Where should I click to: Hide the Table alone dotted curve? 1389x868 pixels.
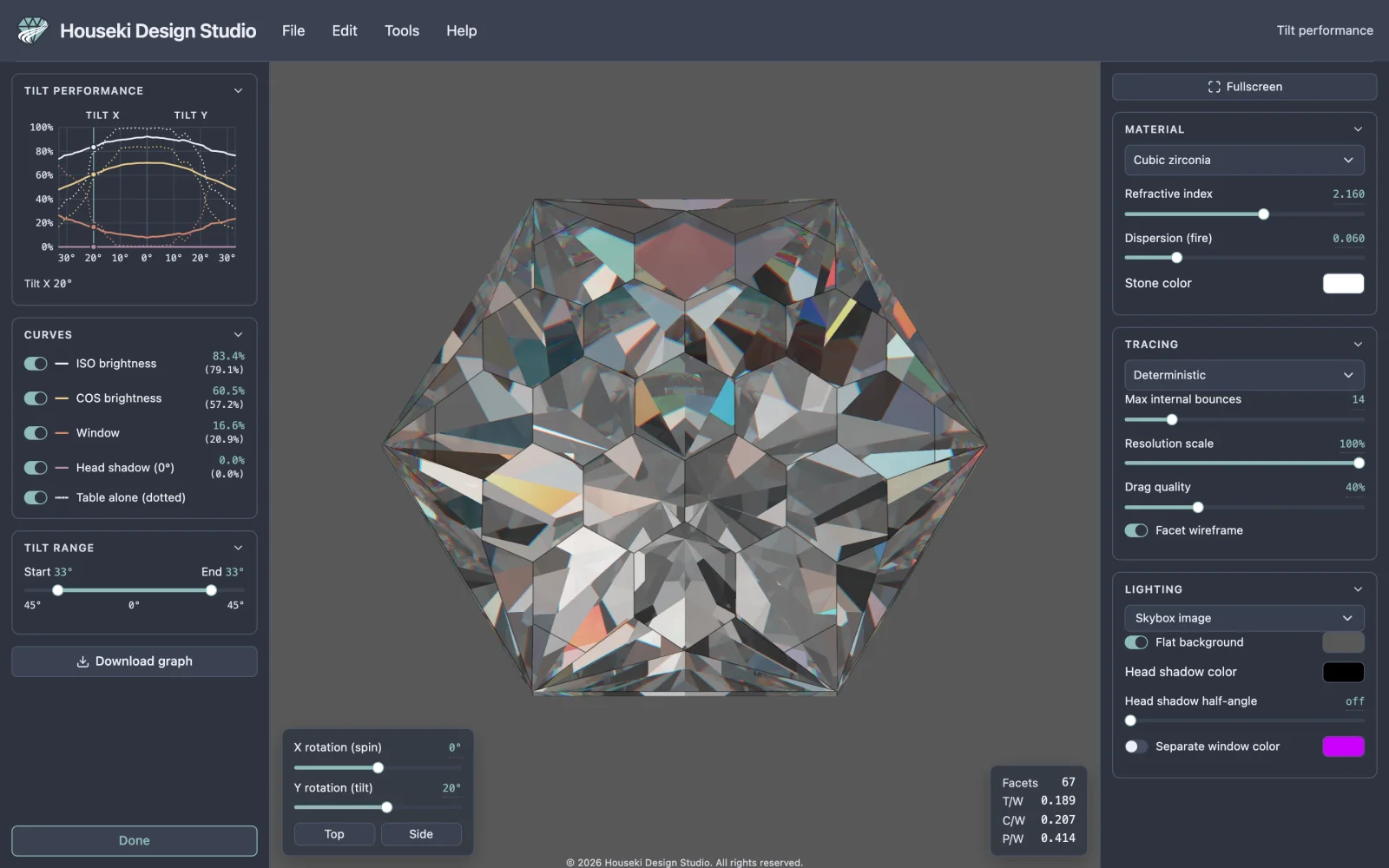36,497
